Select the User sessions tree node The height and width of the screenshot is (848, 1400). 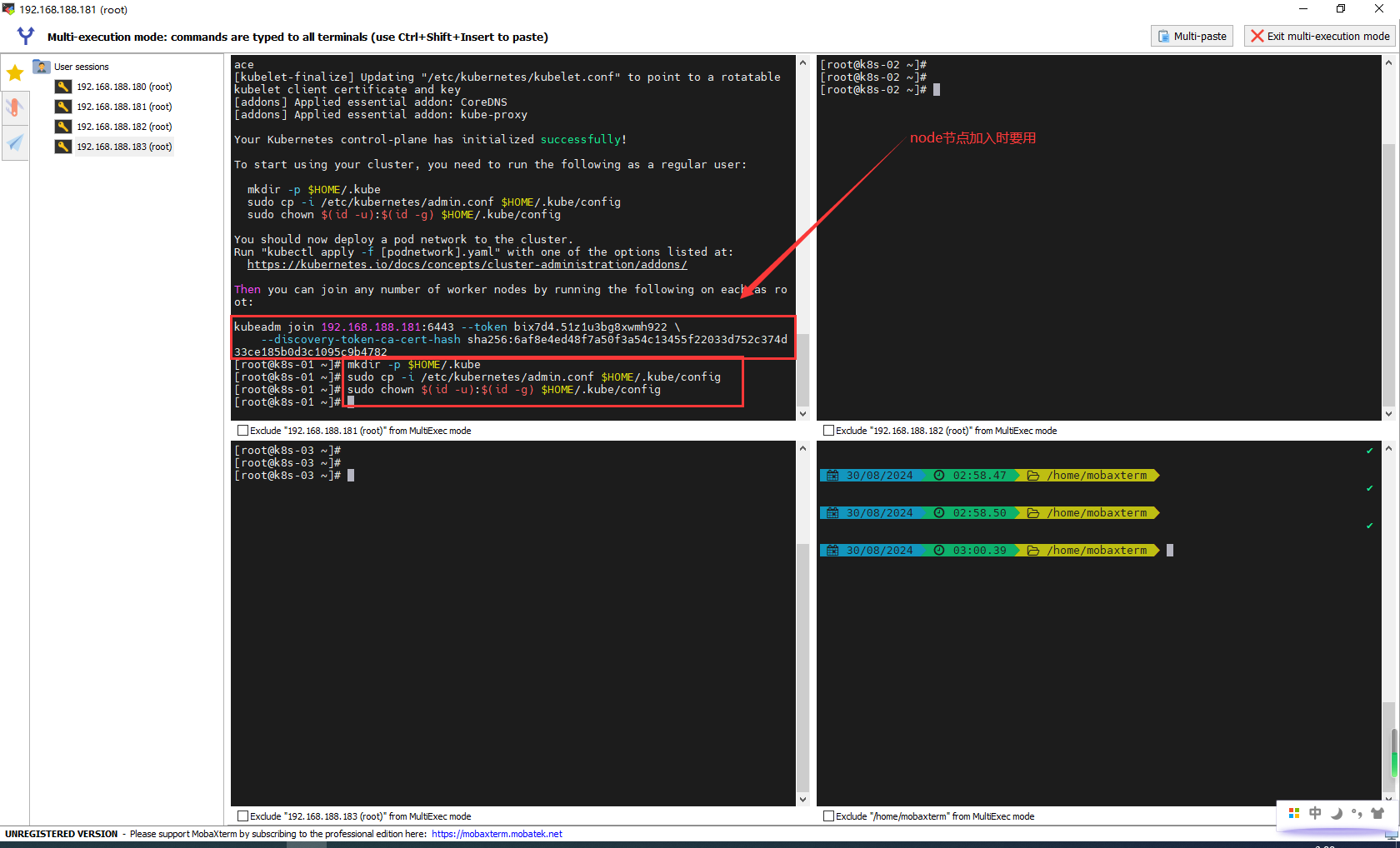pos(81,67)
